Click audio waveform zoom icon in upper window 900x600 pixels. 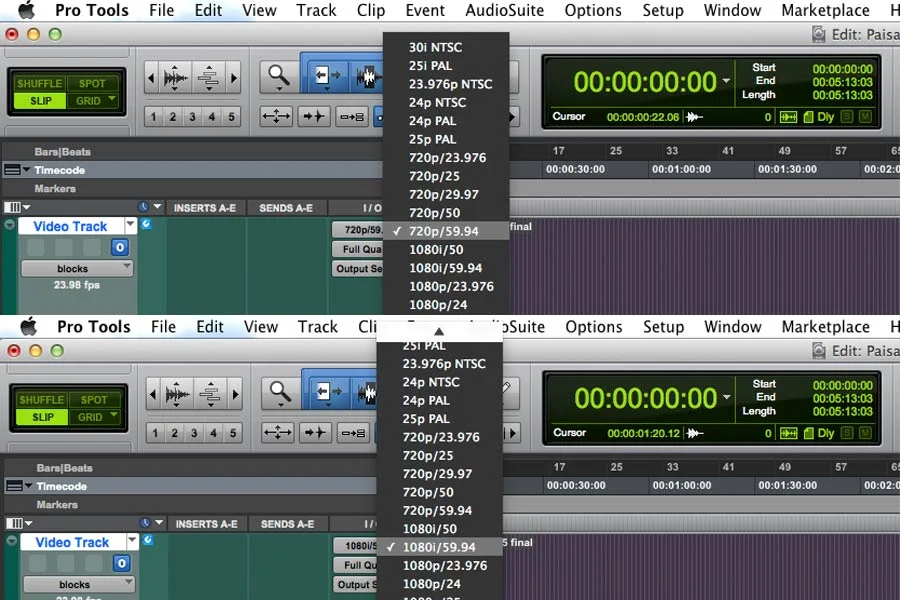point(176,77)
